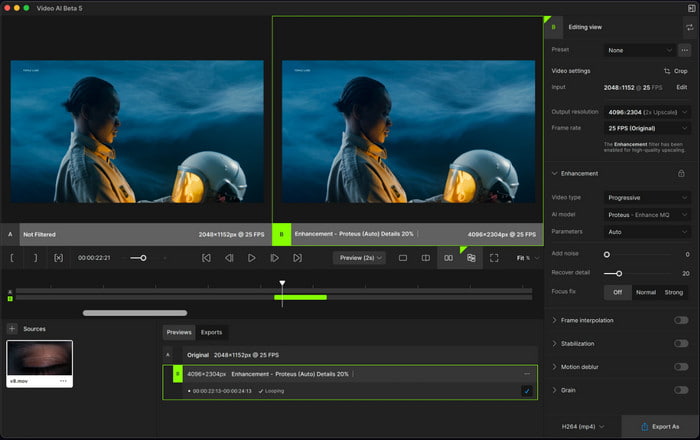
Task: Click the swap icon beside Editing view
Action: pos(690,27)
